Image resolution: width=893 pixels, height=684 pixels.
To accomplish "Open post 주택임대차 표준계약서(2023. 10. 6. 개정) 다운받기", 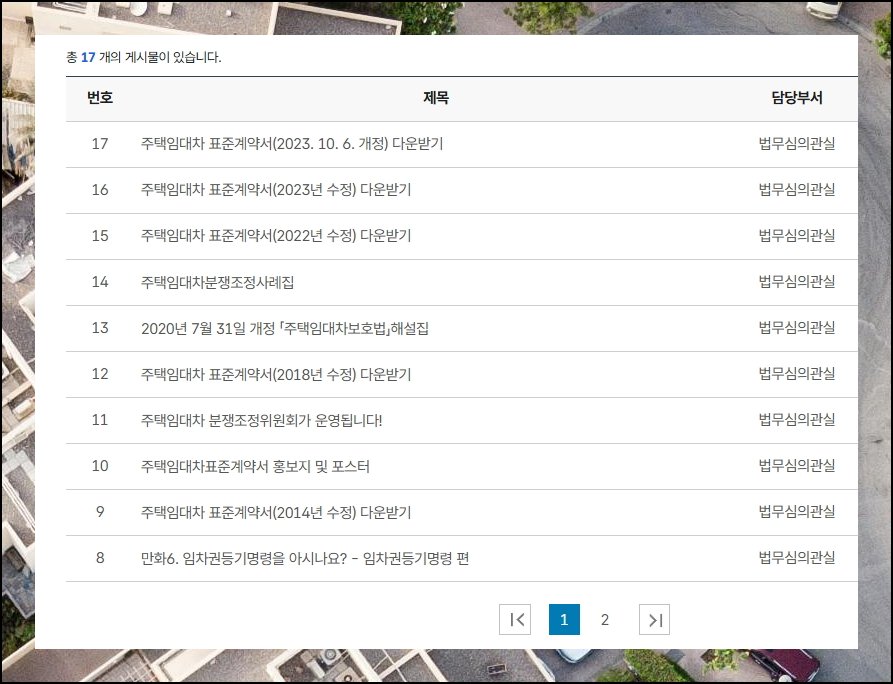I will click(292, 144).
